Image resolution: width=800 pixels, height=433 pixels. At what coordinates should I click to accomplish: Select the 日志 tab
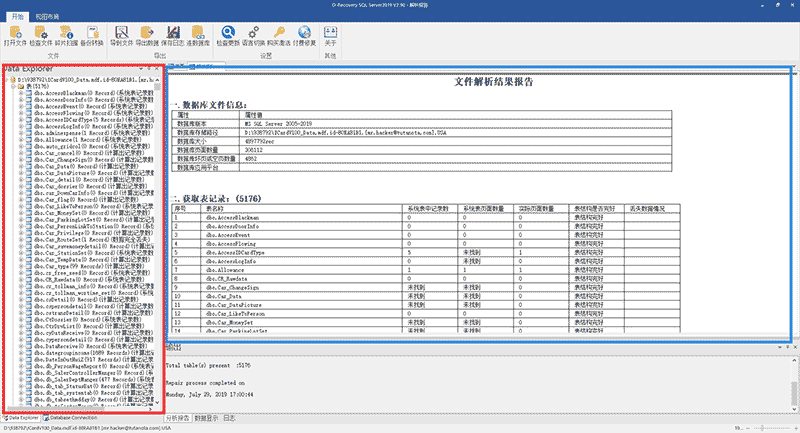tap(230, 418)
